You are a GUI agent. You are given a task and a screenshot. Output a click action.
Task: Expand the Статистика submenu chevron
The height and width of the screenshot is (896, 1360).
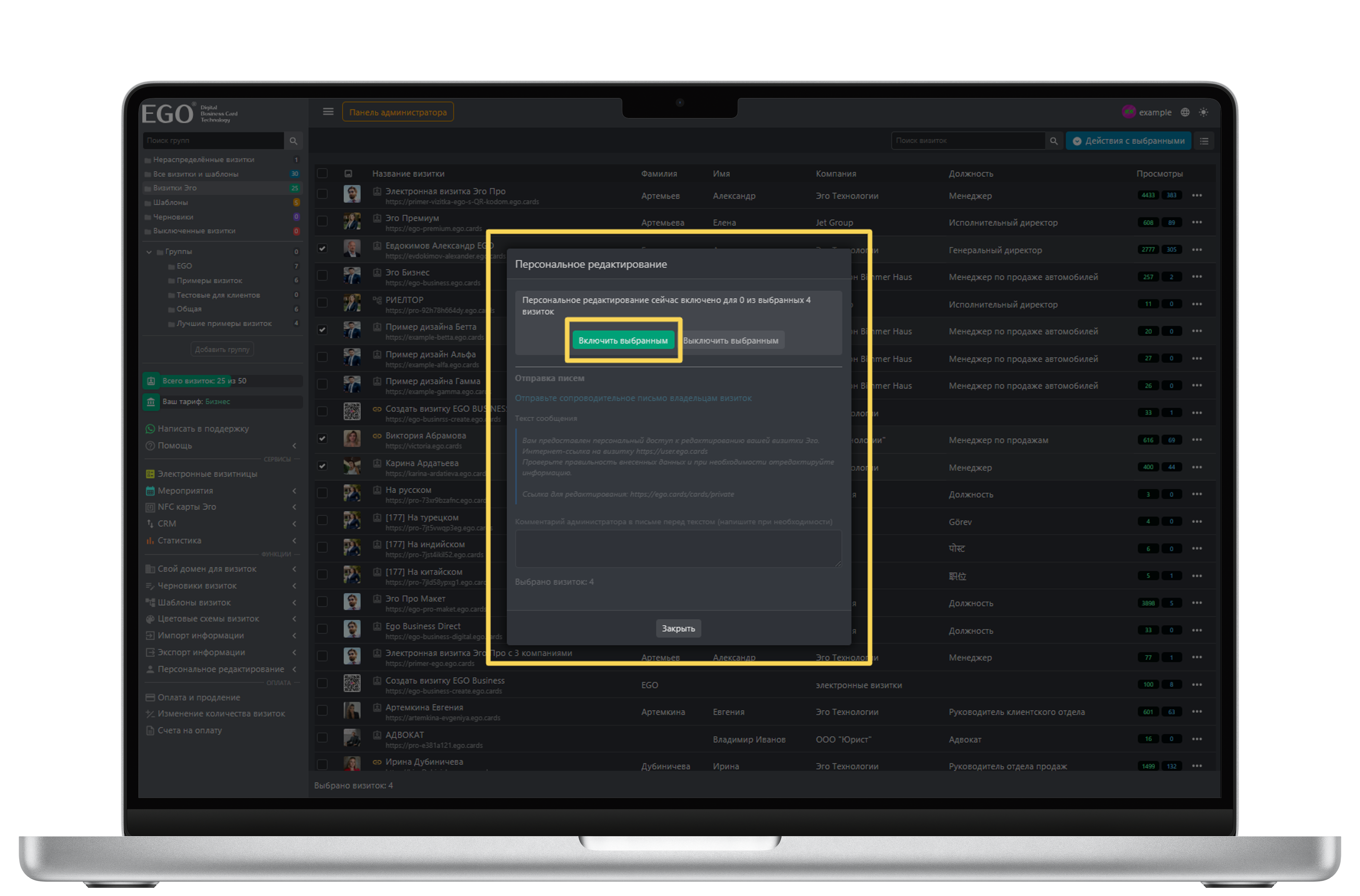[x=294, y=540]
